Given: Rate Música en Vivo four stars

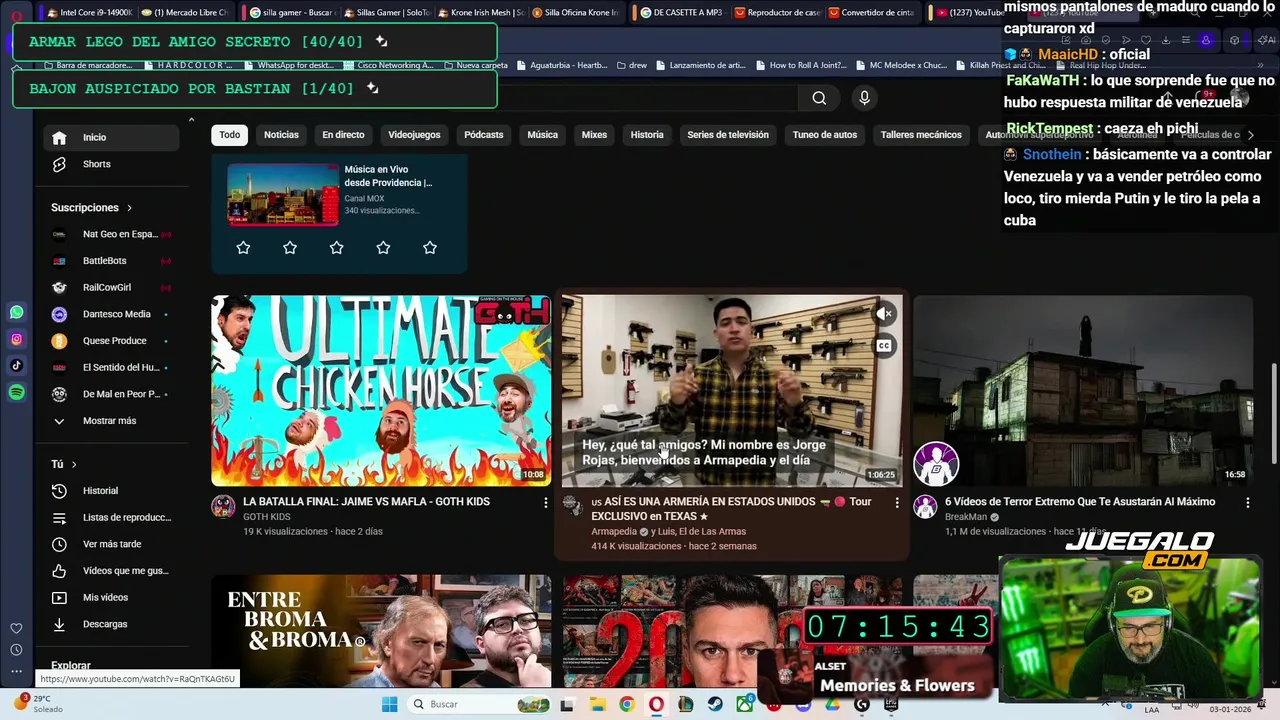Looking at the screenshot, I should [383, 247].
